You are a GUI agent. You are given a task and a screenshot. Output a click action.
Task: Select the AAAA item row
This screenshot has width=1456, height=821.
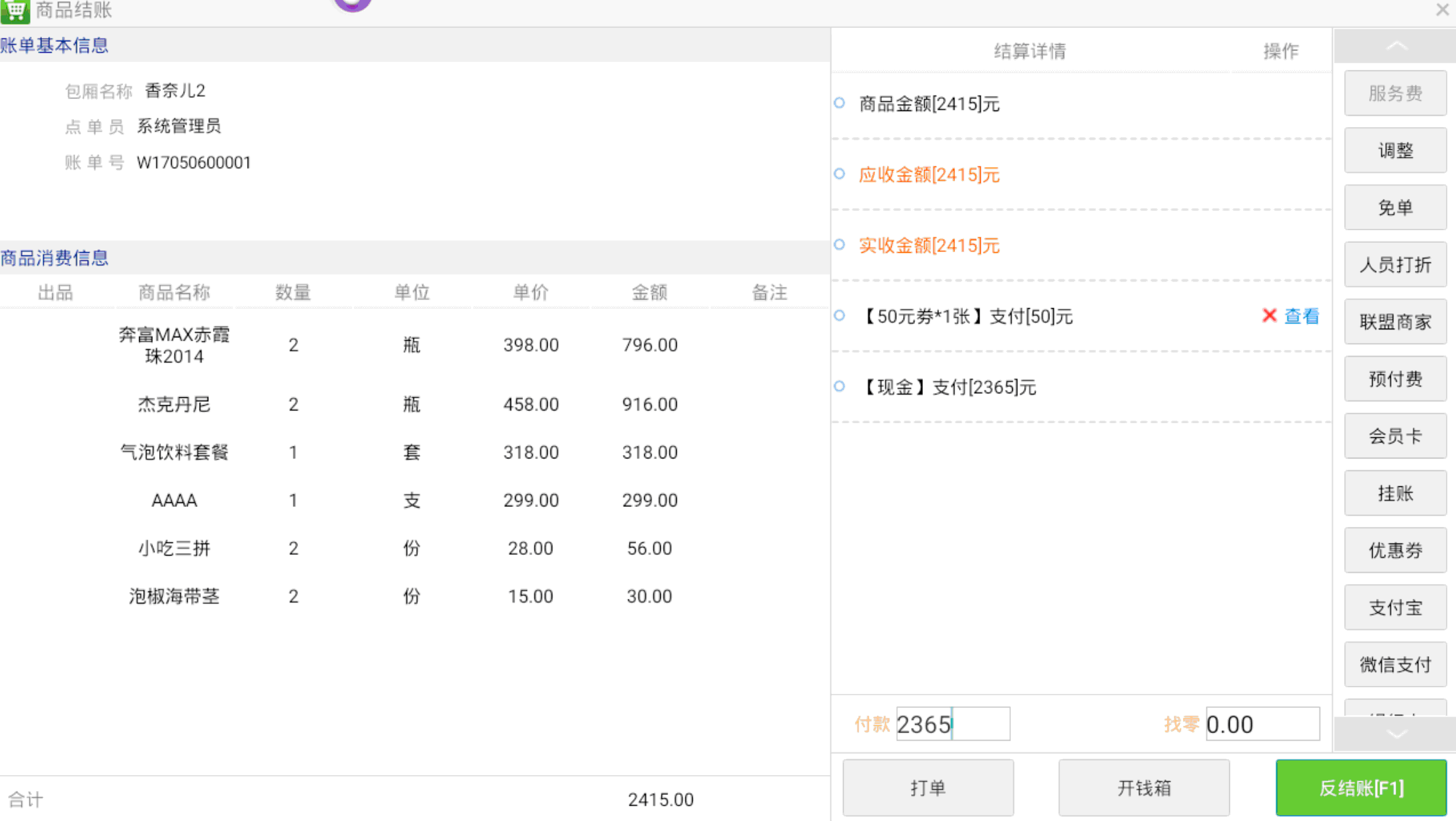(415, 500)
